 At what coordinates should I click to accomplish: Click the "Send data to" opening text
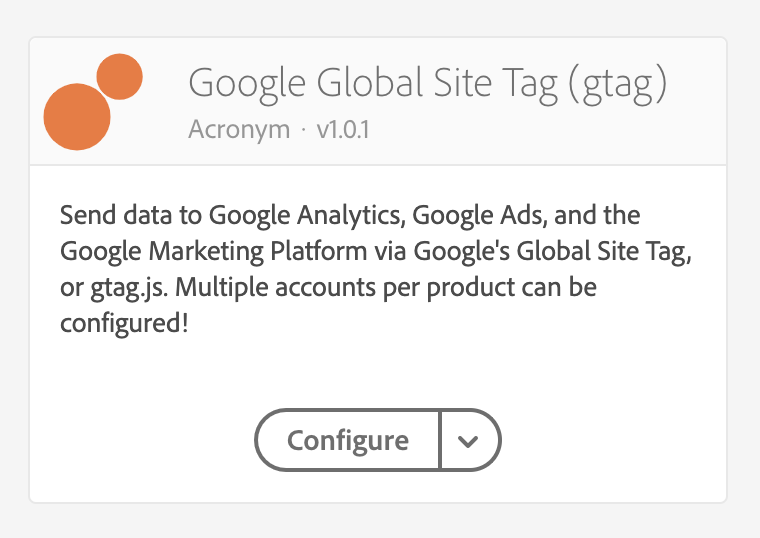tap(131, 215)
